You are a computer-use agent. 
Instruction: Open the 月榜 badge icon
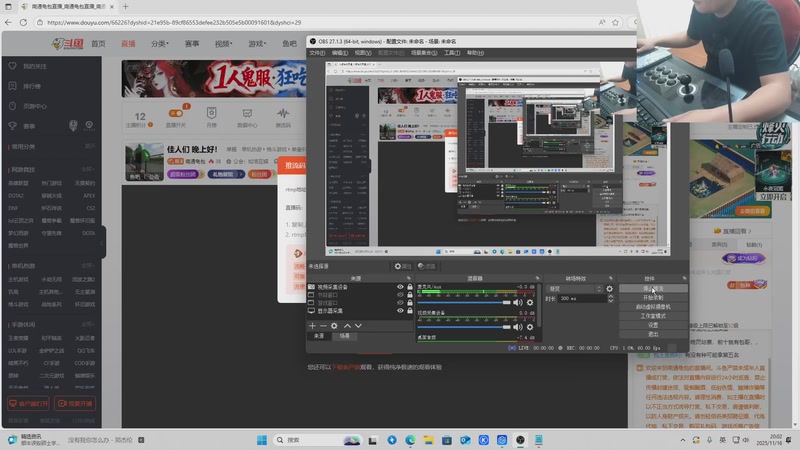pos(211,113)
